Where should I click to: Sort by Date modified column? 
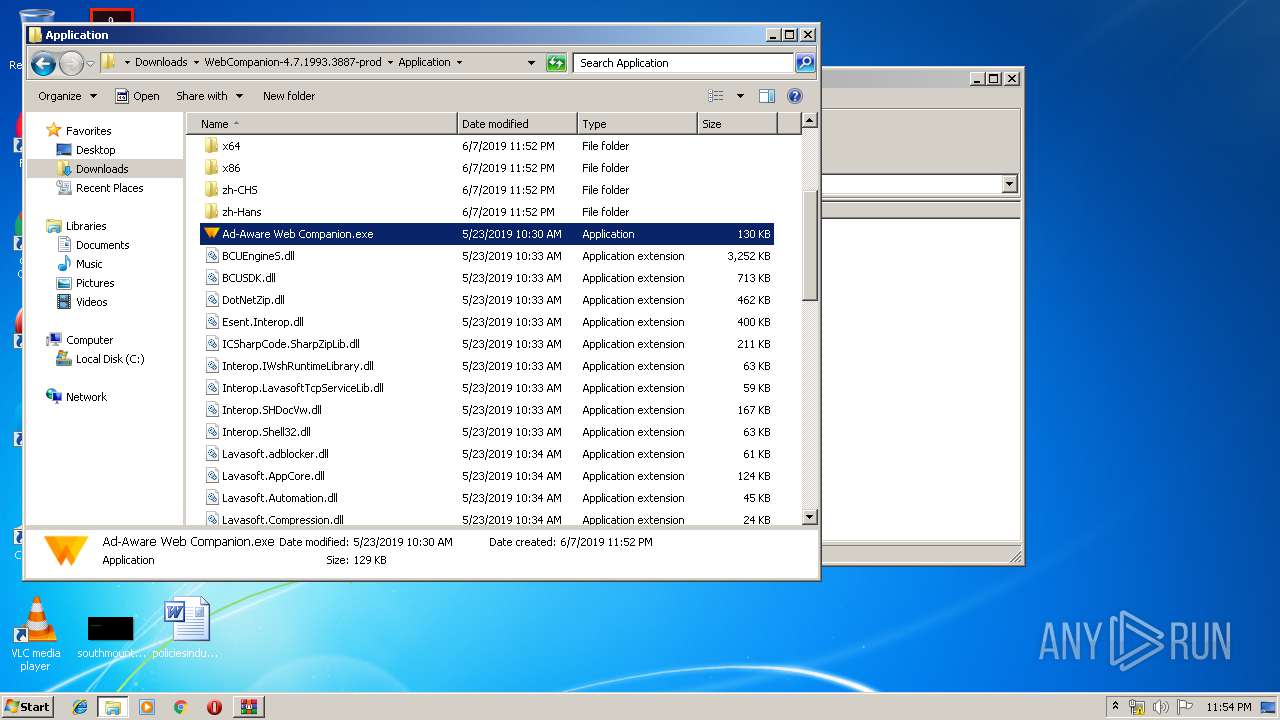pos(517,124)
